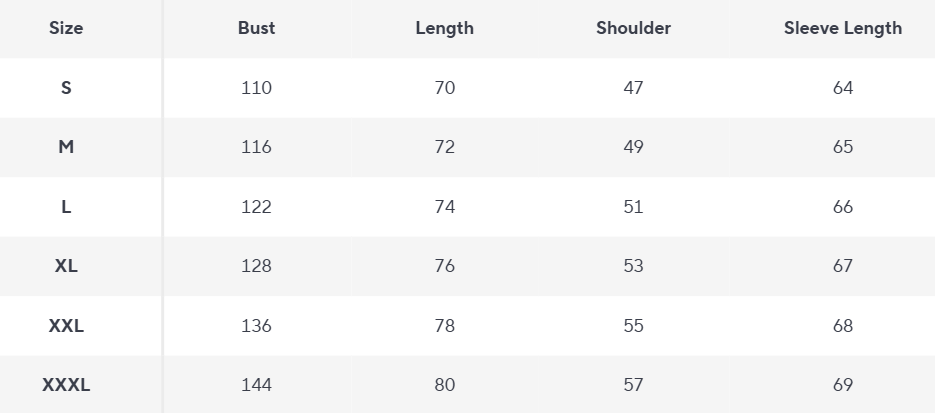Viewport: 935px width, 413px height.
Task: Click the Sleeve Length column header
Action: click(x=842, y=28)
